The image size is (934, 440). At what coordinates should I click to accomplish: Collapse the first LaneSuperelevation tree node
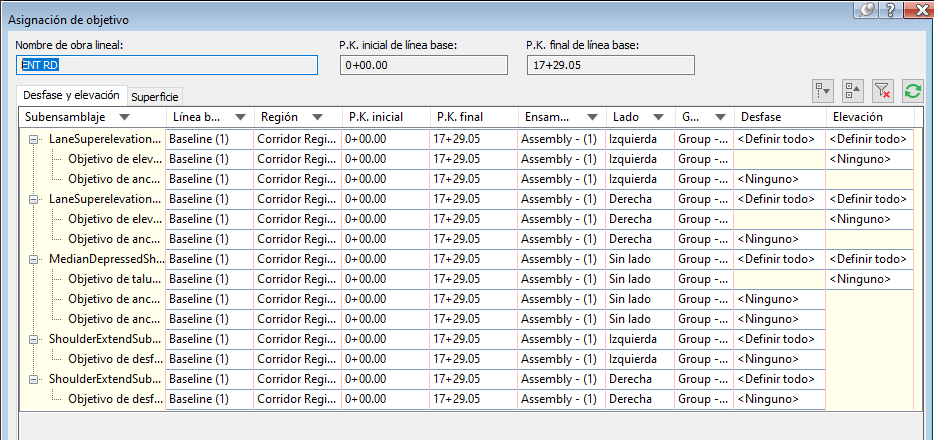click(x=34, y=139)
